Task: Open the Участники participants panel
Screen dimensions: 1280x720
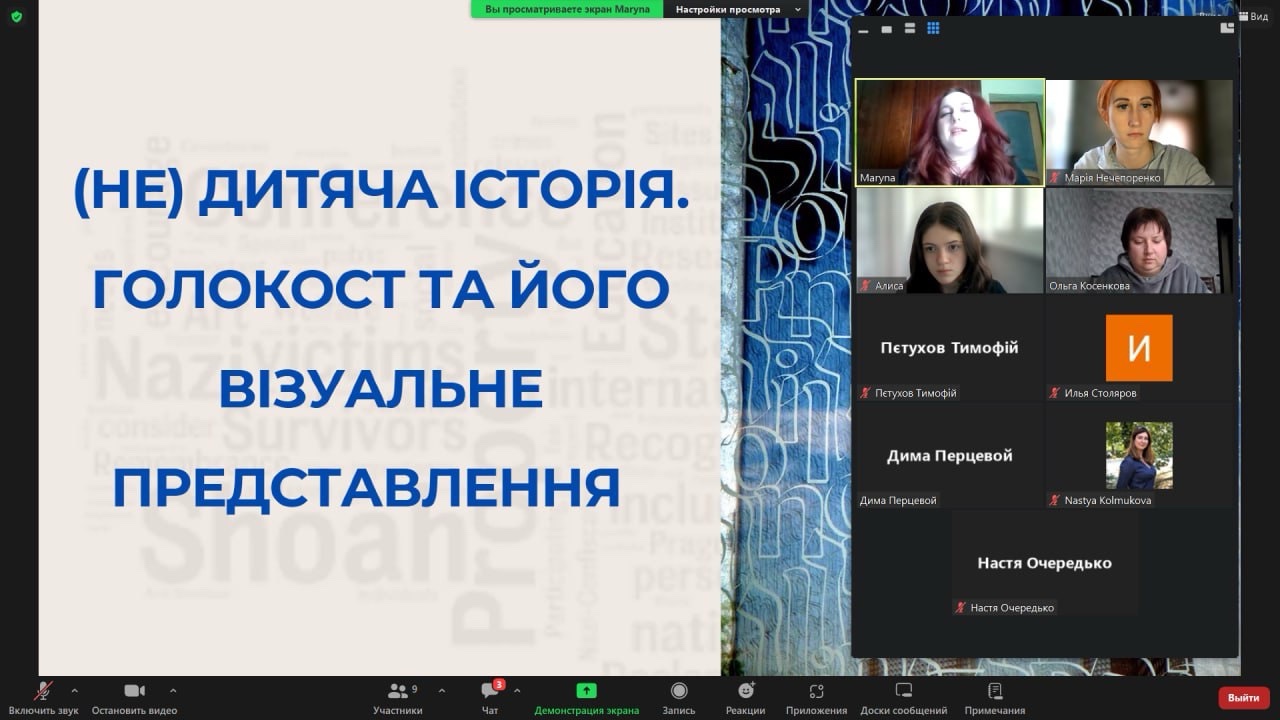Action: coord(398,692)
